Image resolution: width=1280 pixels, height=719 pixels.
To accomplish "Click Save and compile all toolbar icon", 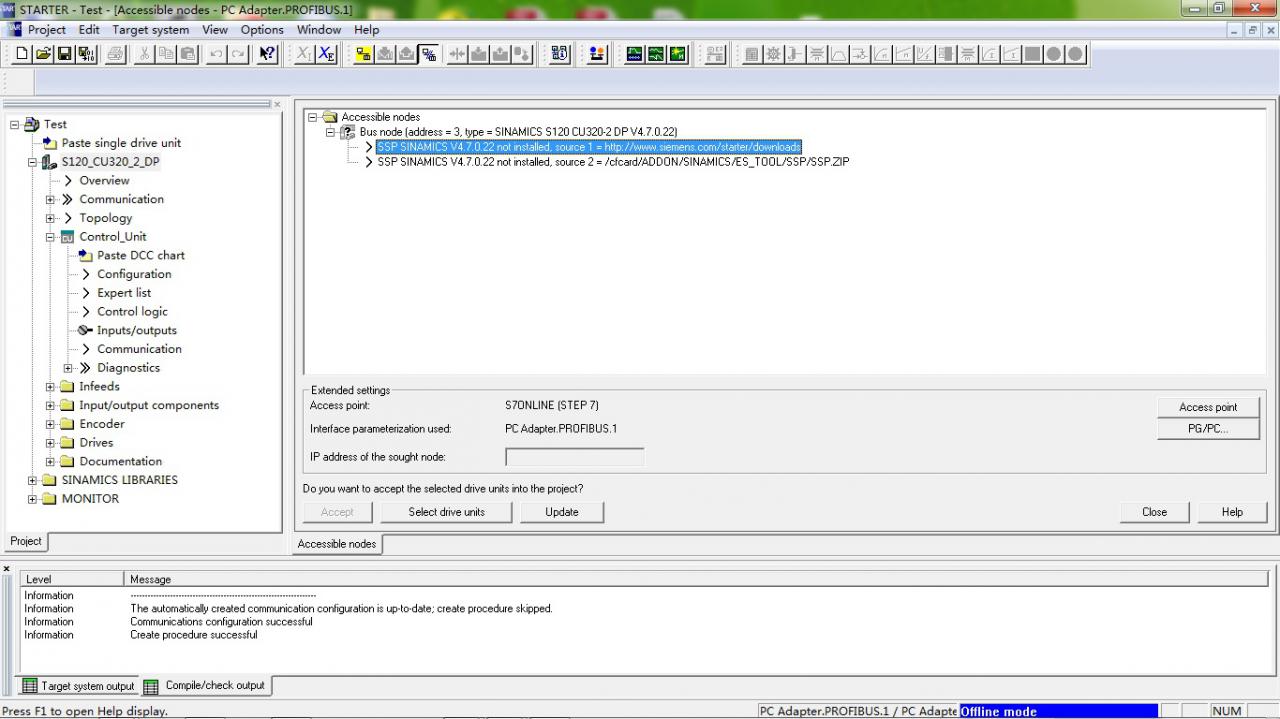I will click(86, 54).
